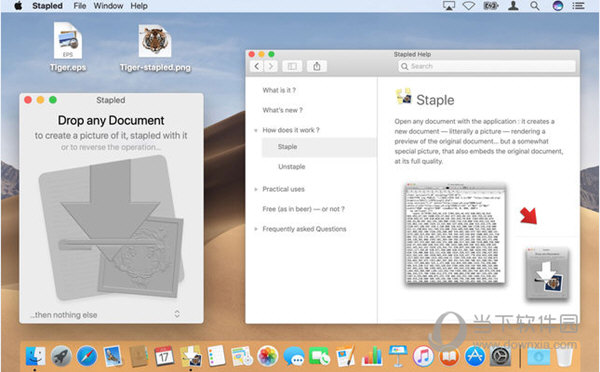The height and width of the screenshot is (372, 600).
Task: Select the Unstaple help topic
Action: [292, 166]
